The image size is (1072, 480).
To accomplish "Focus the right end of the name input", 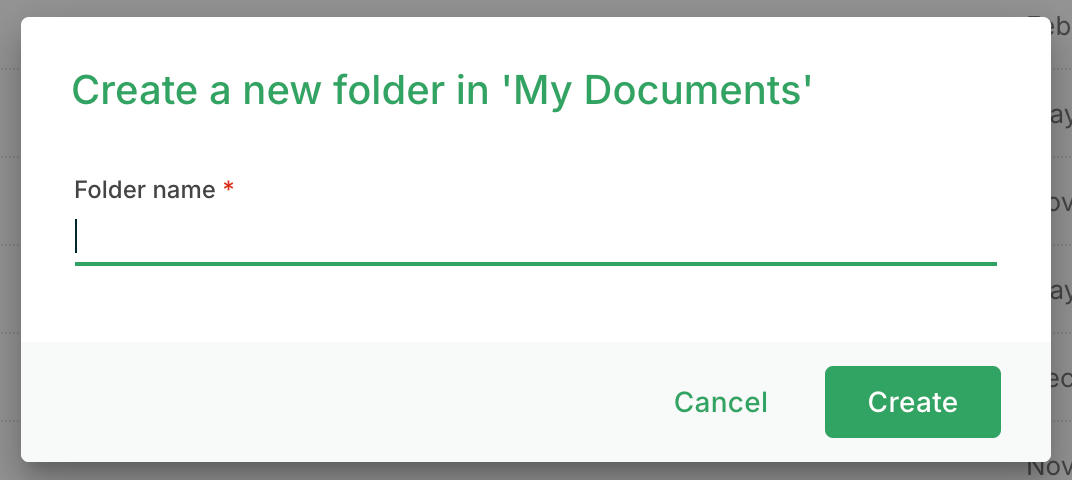I will pos(985,238).
